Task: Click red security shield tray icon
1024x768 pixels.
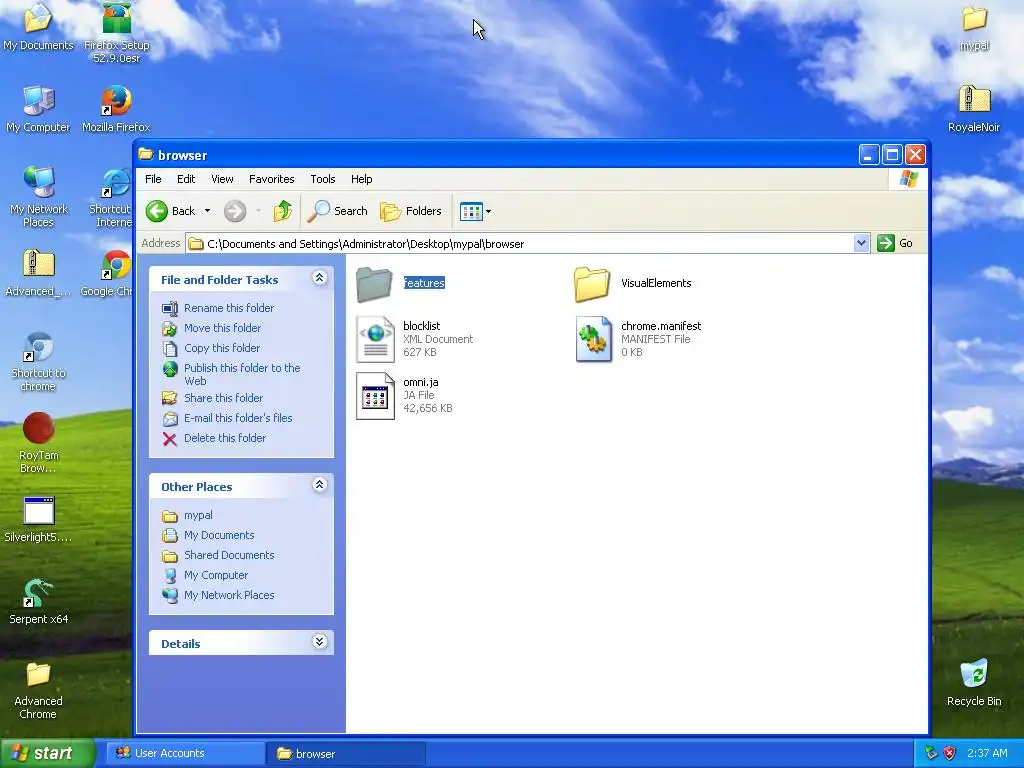Action: [950, 753]
